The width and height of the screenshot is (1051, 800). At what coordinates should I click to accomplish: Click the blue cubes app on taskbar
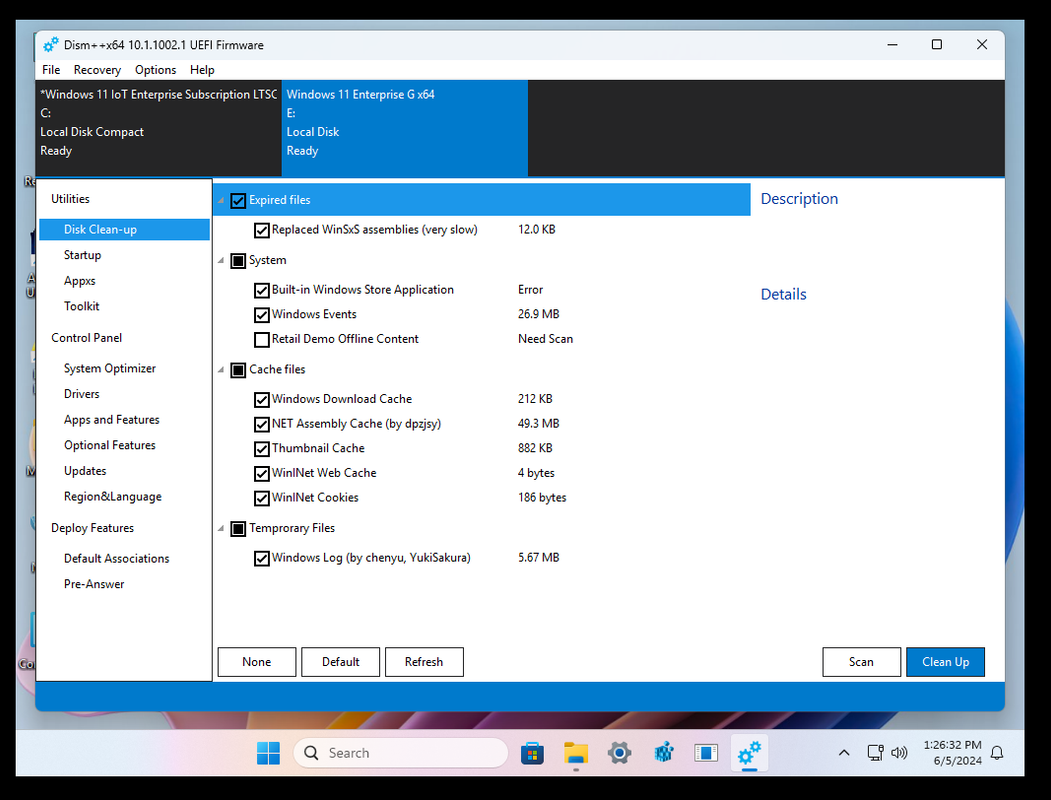coord(664,753)
